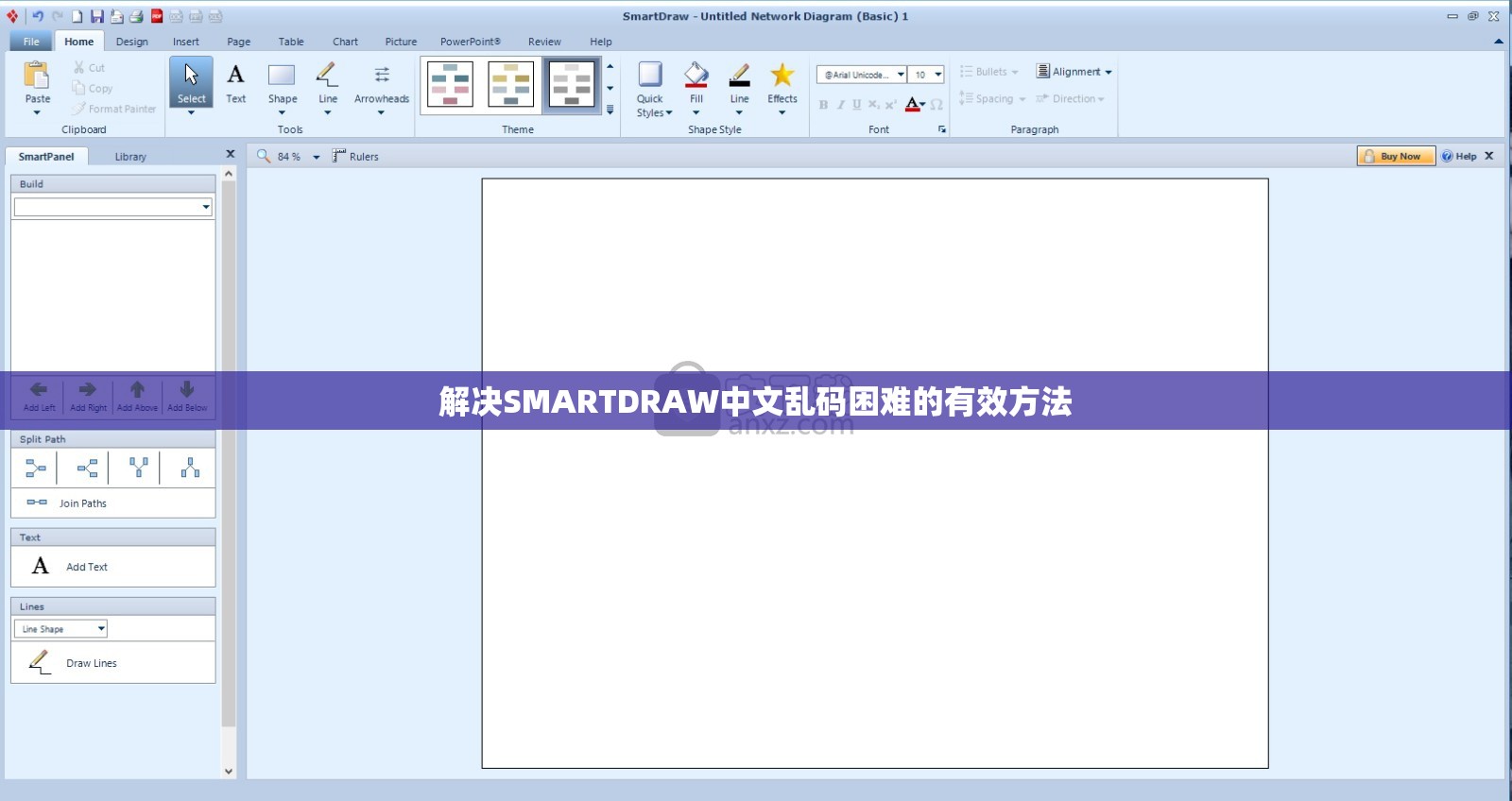The width and height of the screenshot is (1512, 801).
Task: Open the File menu
Action: (31, 42)
